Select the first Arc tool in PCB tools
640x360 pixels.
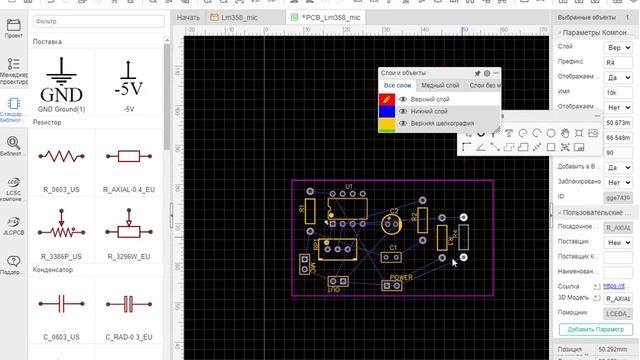tap(522, 133)
